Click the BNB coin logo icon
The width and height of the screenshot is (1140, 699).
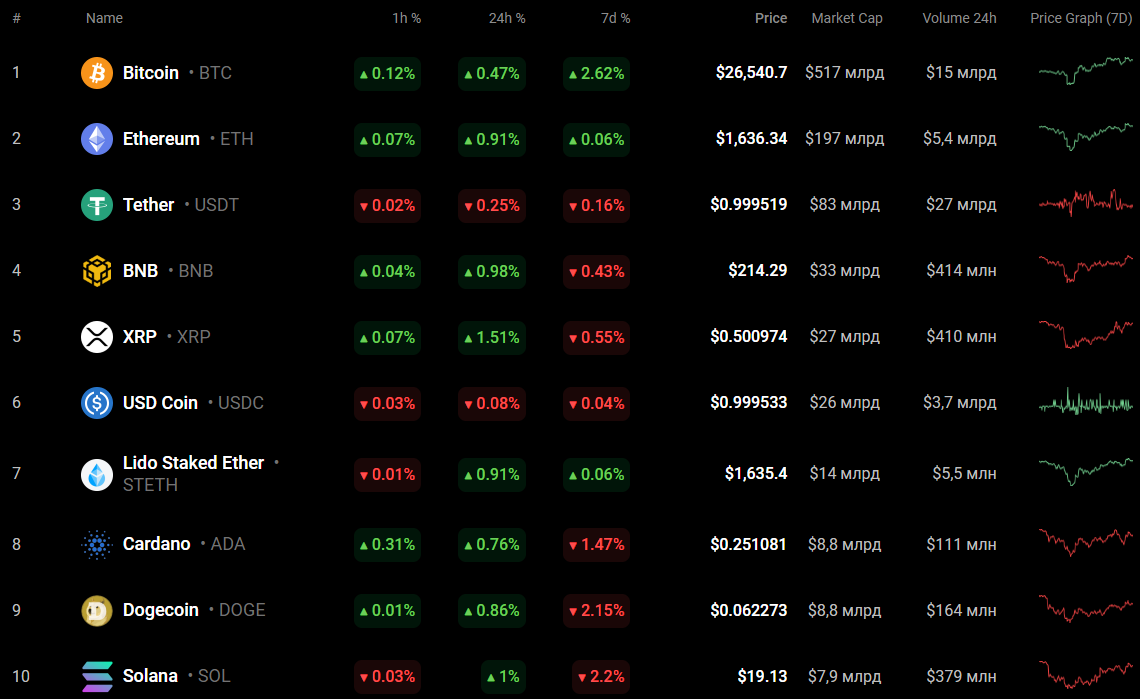[97, 271]
